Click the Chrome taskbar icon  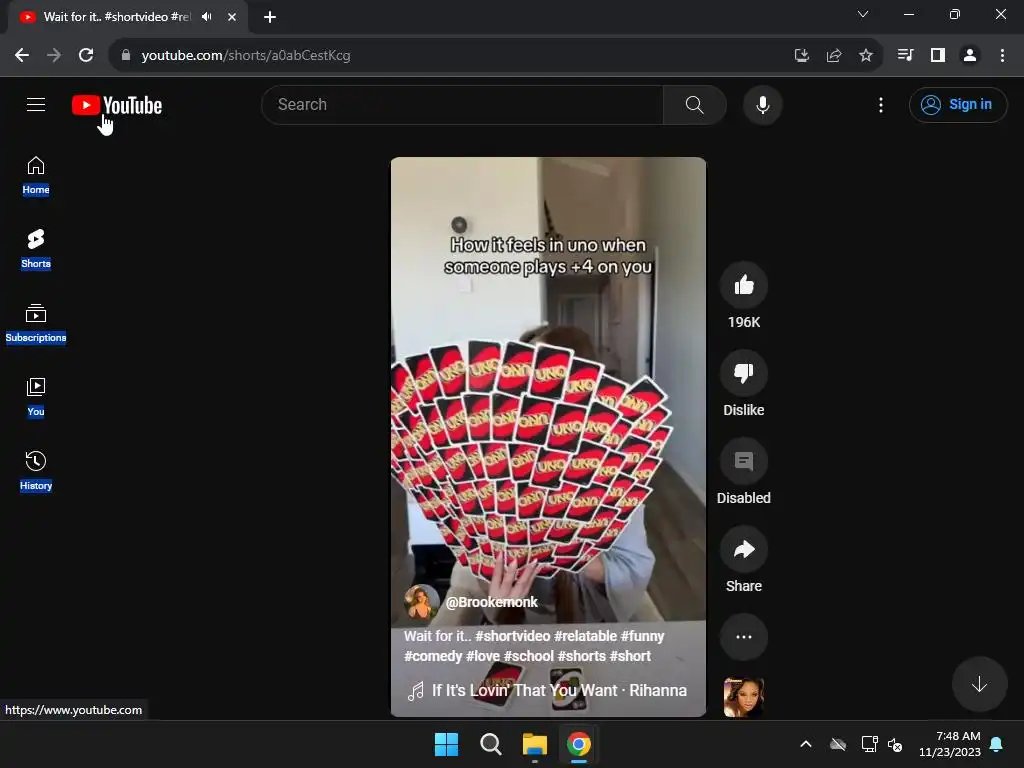pyautogui.click(x=579, y=744)
